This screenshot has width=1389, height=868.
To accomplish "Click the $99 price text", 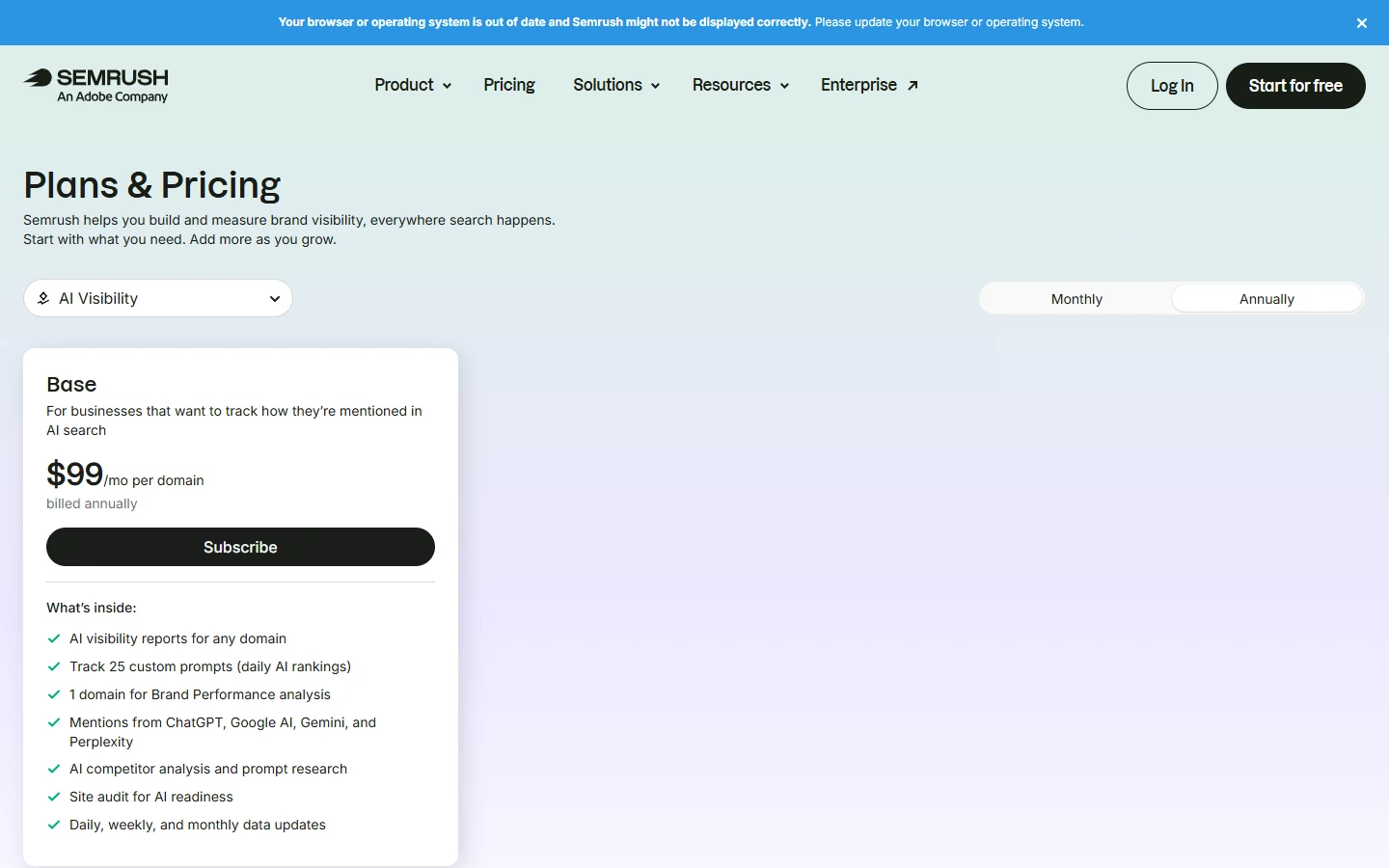I will tap(74, 474).
